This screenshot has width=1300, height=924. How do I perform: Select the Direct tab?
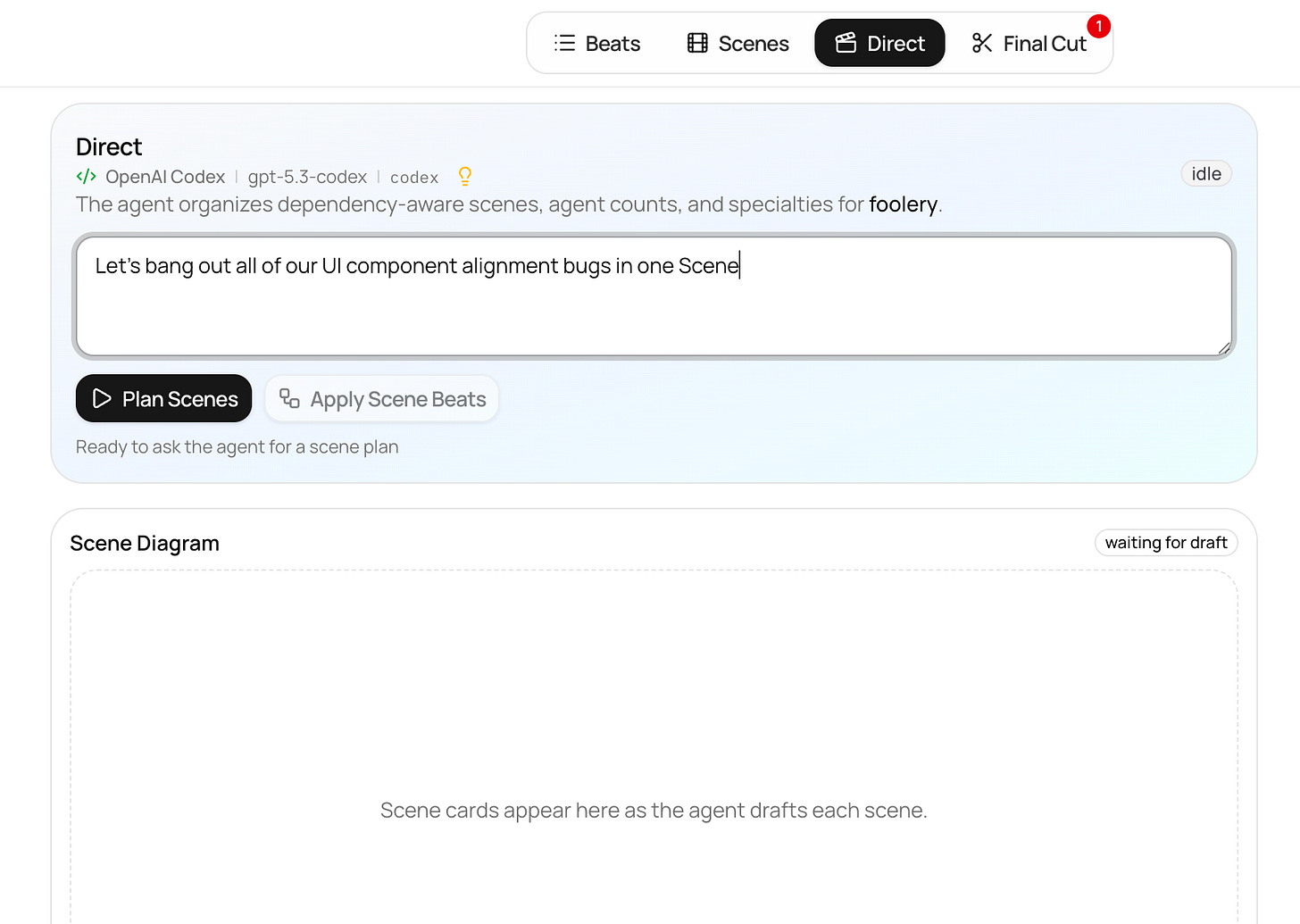pyautogui.click(x=879, y=43)
